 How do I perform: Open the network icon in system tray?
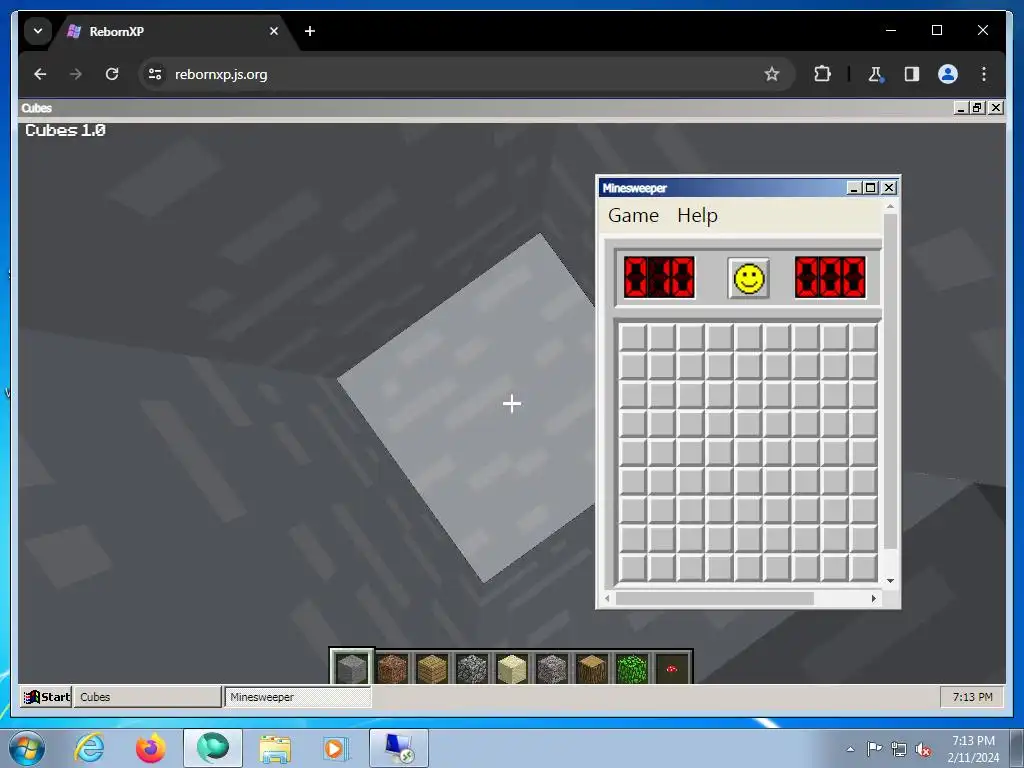899,750
